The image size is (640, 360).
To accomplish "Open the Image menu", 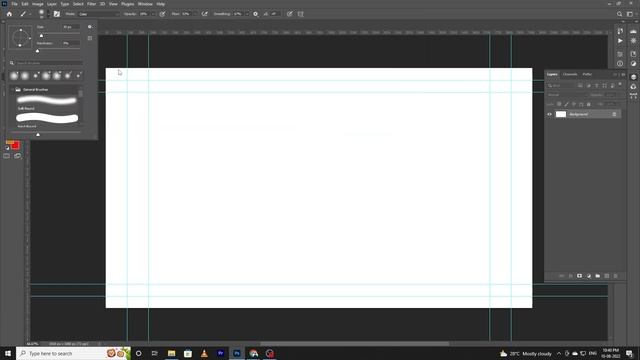I will point(38,4).
